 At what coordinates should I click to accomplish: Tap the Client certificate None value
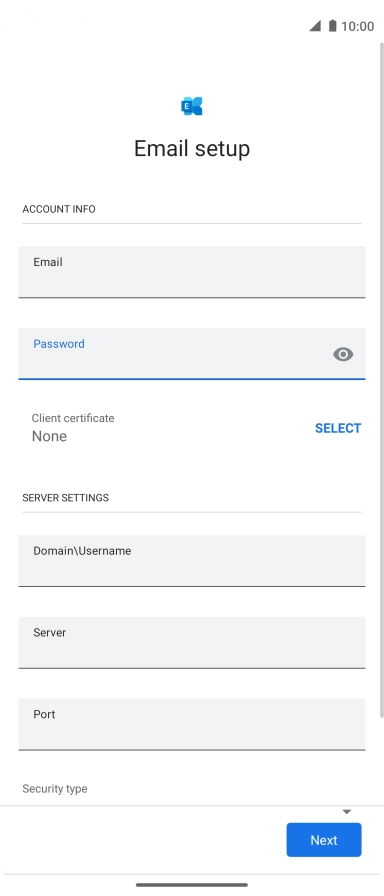tap(49, 437)
